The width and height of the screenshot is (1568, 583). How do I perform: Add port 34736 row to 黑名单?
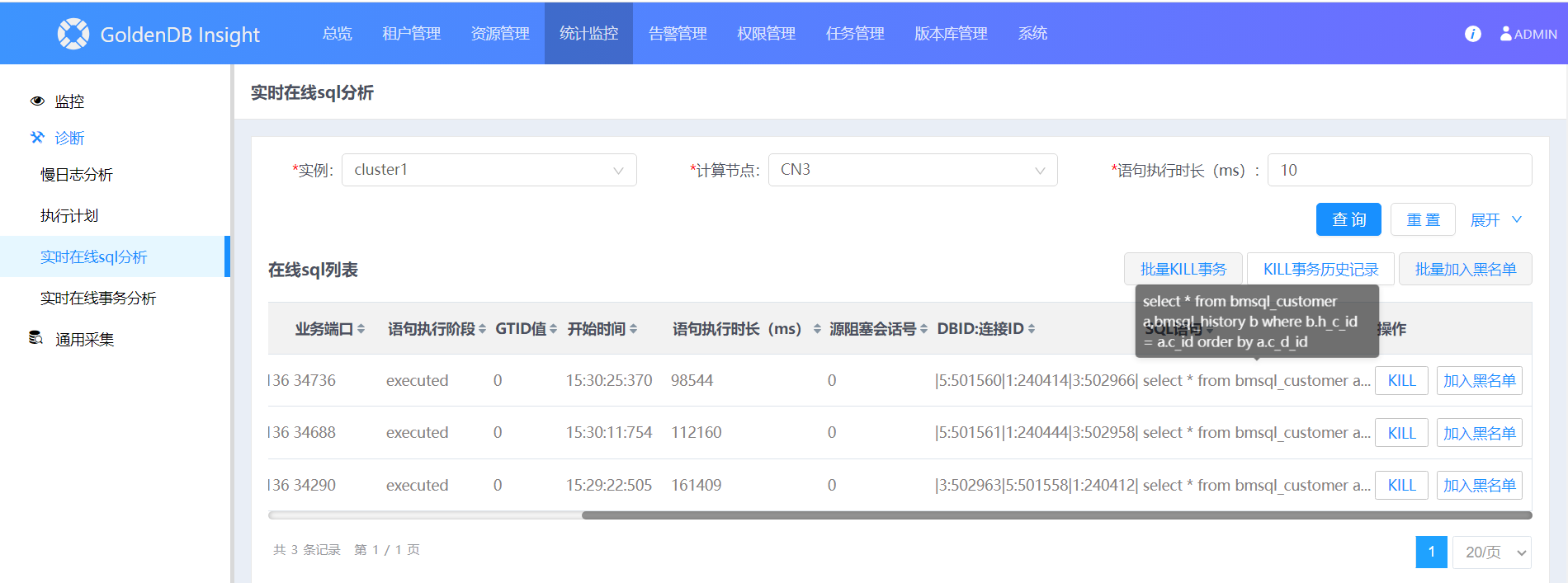pos(1480,380)
